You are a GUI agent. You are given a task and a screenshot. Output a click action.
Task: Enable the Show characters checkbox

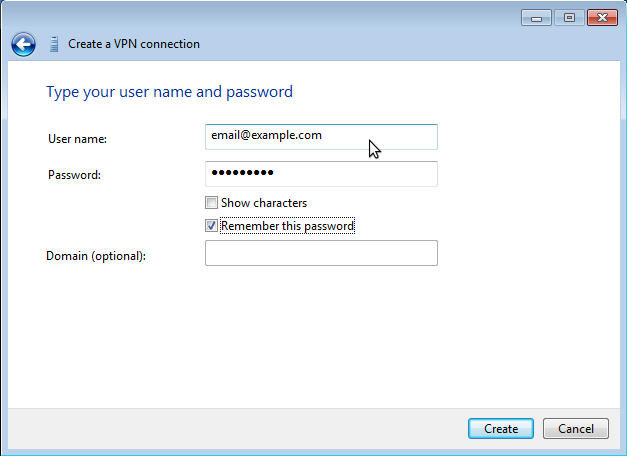tap(211, 203)
